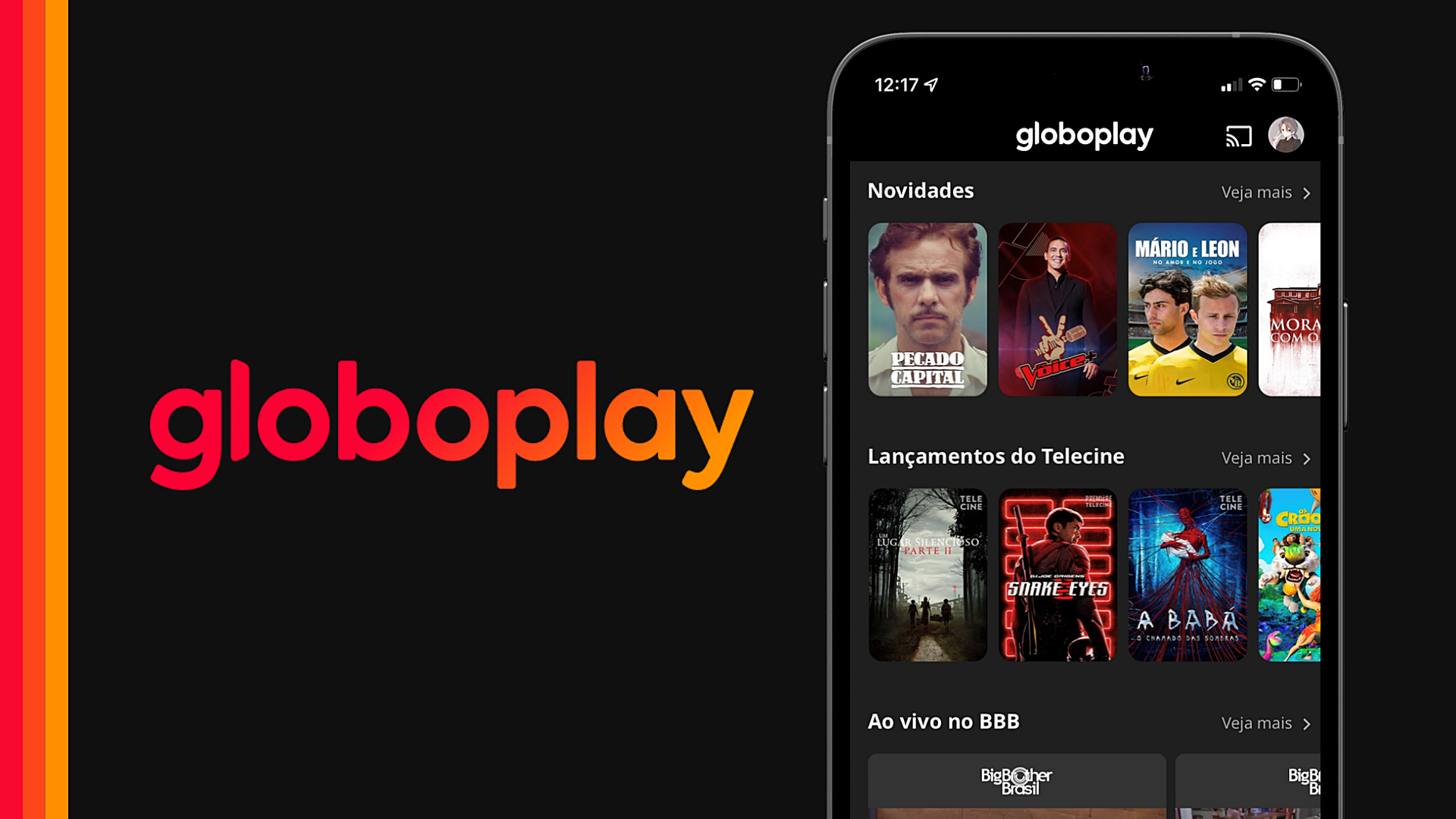This screenshot has height=819, width=1456.
Task: Select Snake Eyes Telecine thumbnail
Action: 1058,573
